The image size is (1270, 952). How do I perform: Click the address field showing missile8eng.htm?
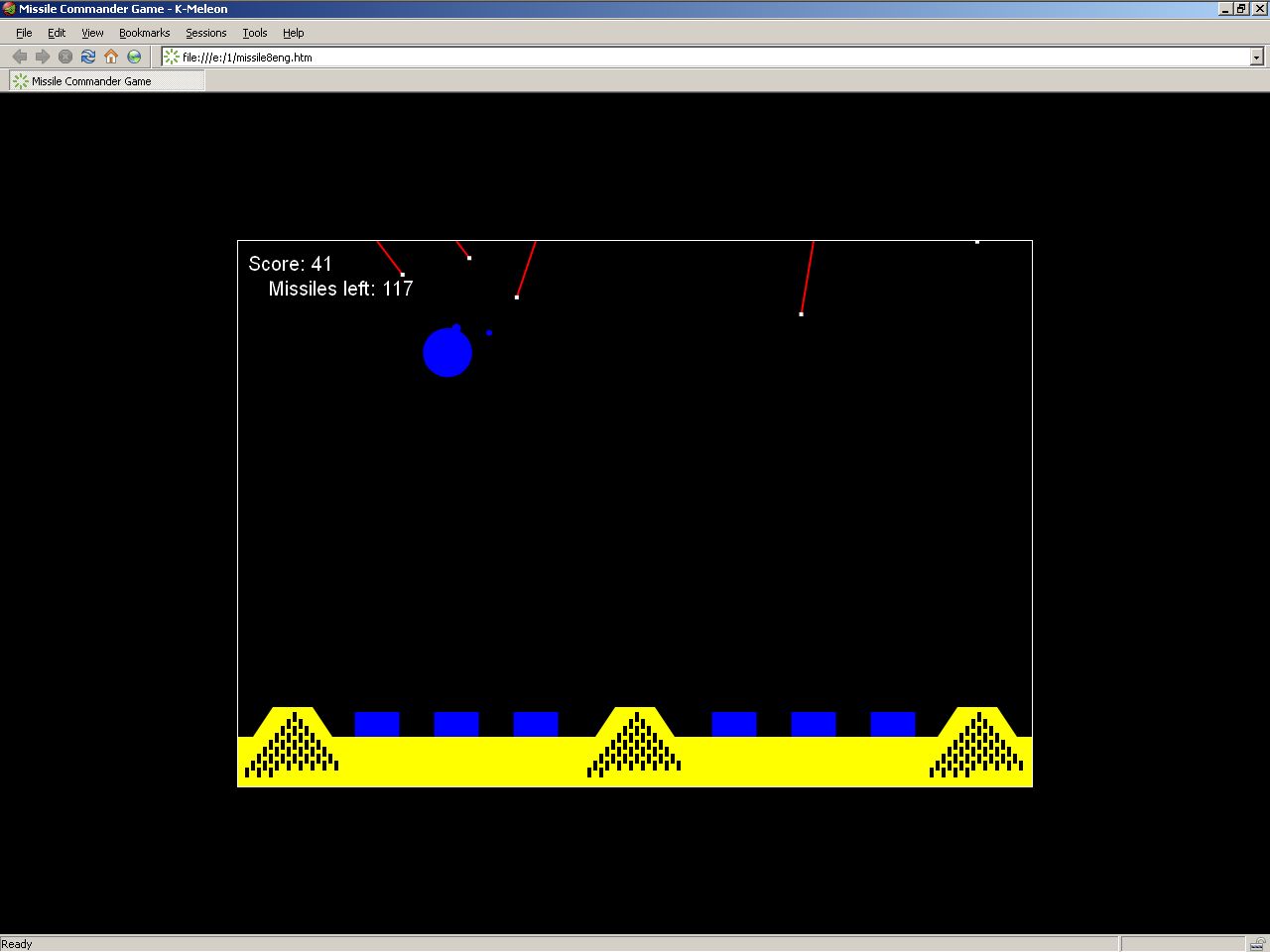click(x=695, y=58)
